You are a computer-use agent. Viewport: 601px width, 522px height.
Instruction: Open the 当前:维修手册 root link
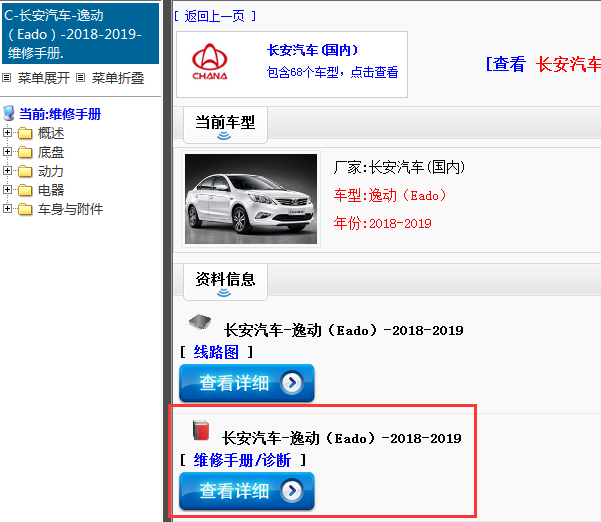(x=60, y=114)
